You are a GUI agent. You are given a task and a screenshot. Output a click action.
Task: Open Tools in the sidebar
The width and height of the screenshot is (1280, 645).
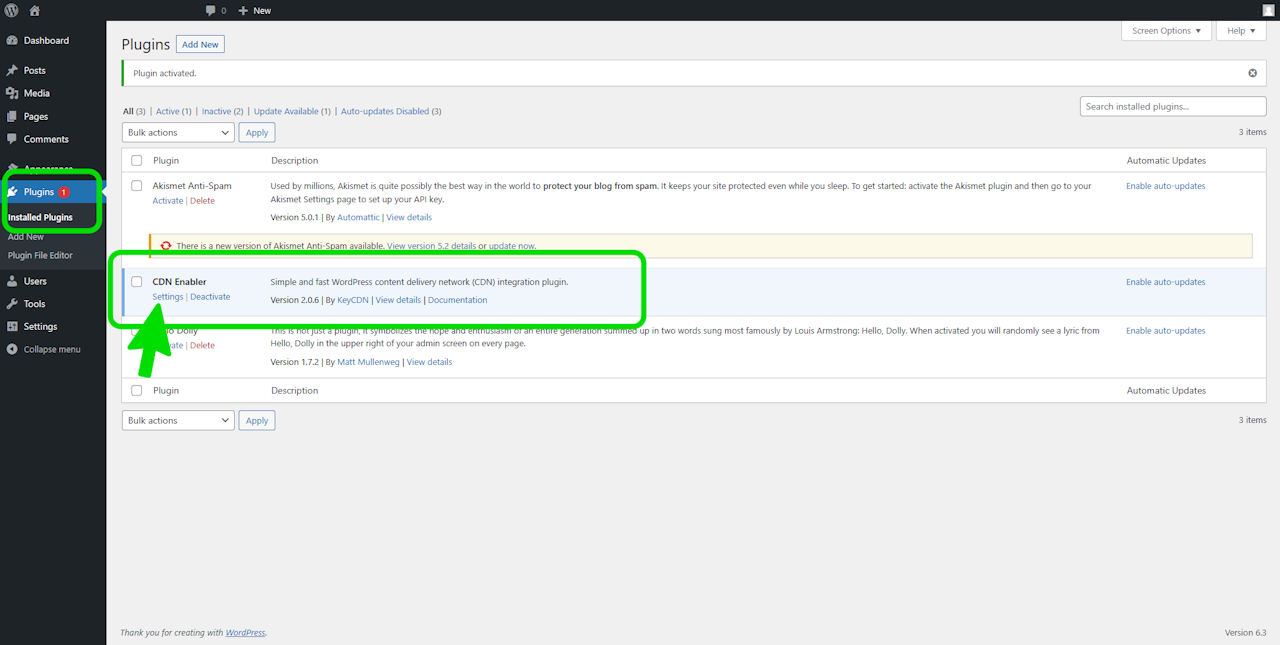[x=35, y=304]
